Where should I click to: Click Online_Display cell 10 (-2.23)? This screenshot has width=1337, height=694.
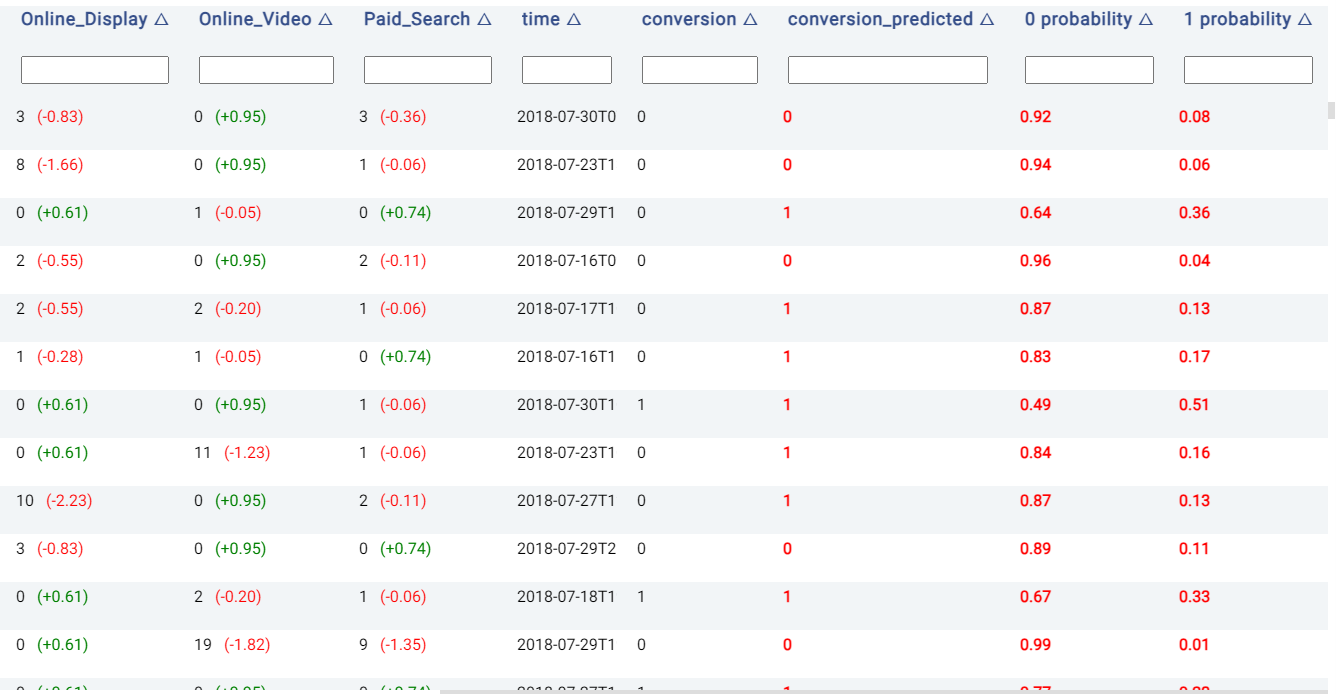54,501
